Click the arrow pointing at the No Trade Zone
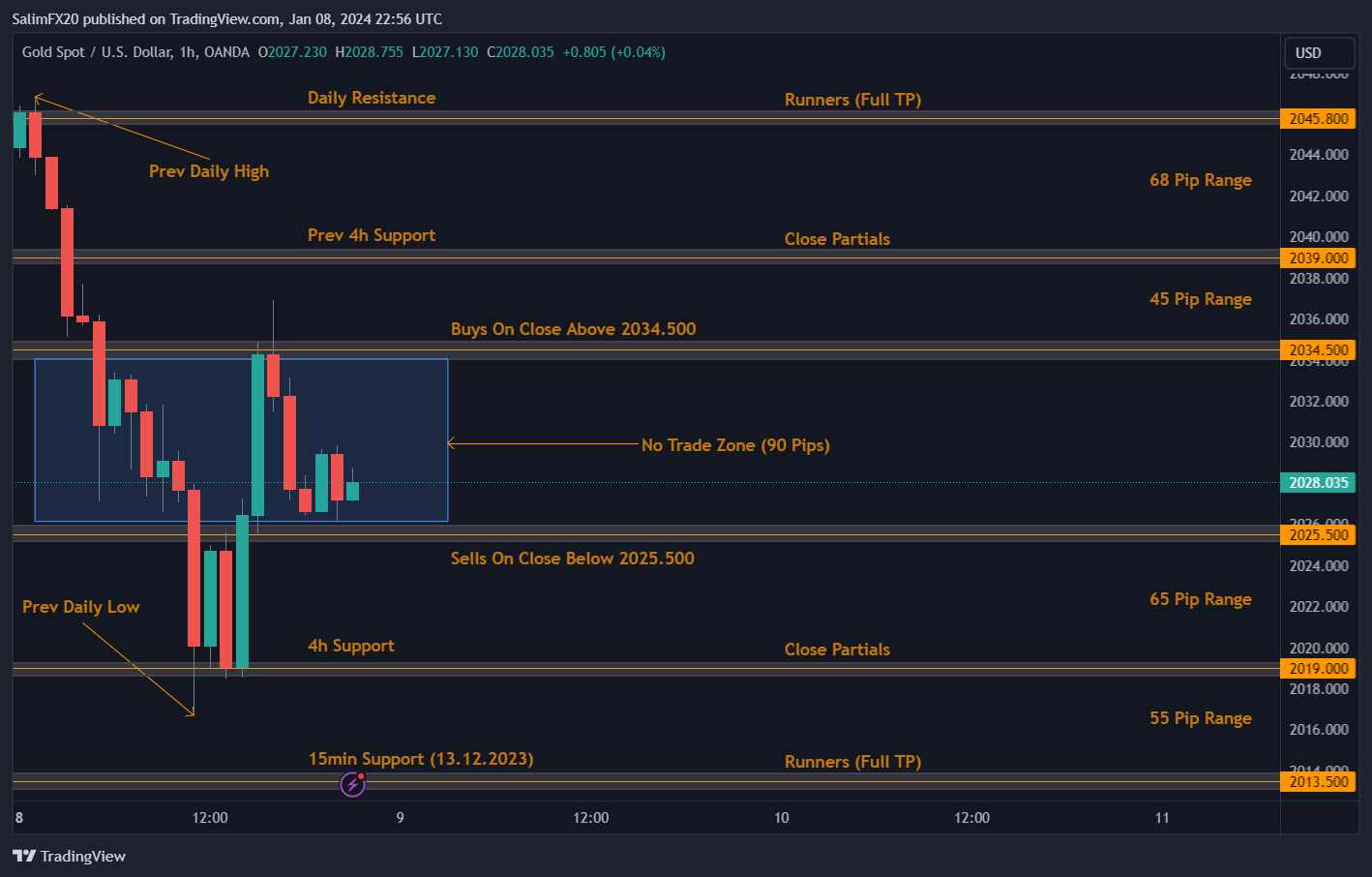 542,443
